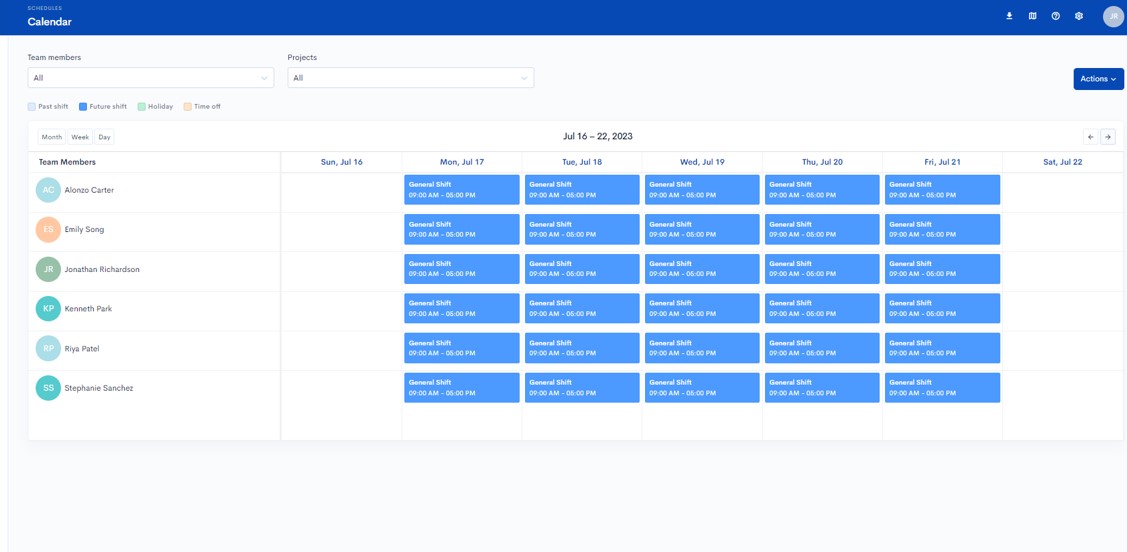Open Riya Patel's Wednesday General Shift

(702, 348)
